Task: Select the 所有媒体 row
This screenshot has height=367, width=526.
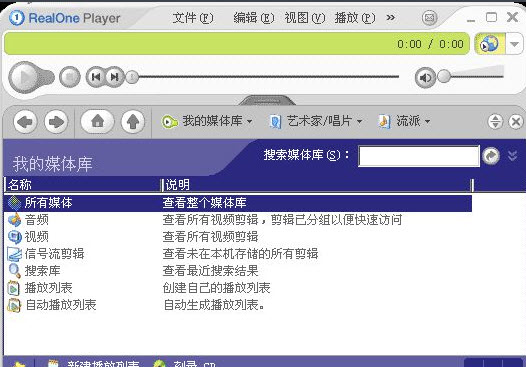Action: (238, 203)
